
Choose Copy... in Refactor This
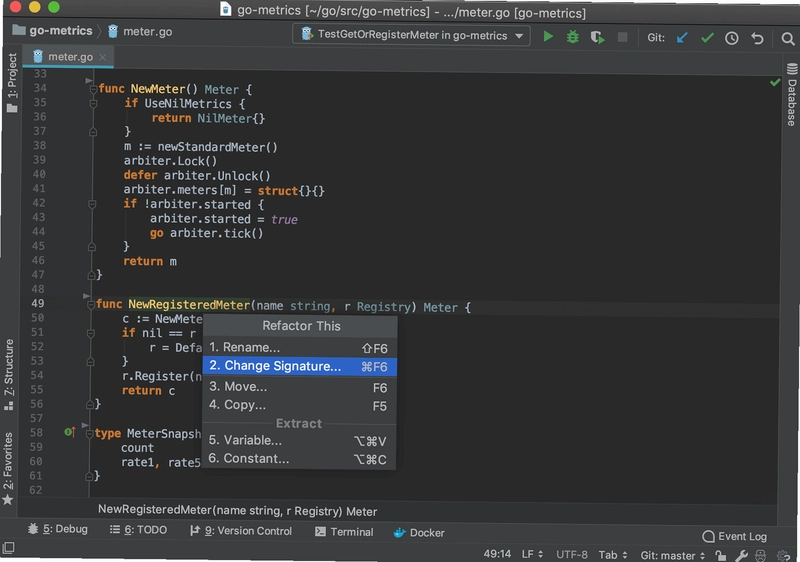(299, 405)
